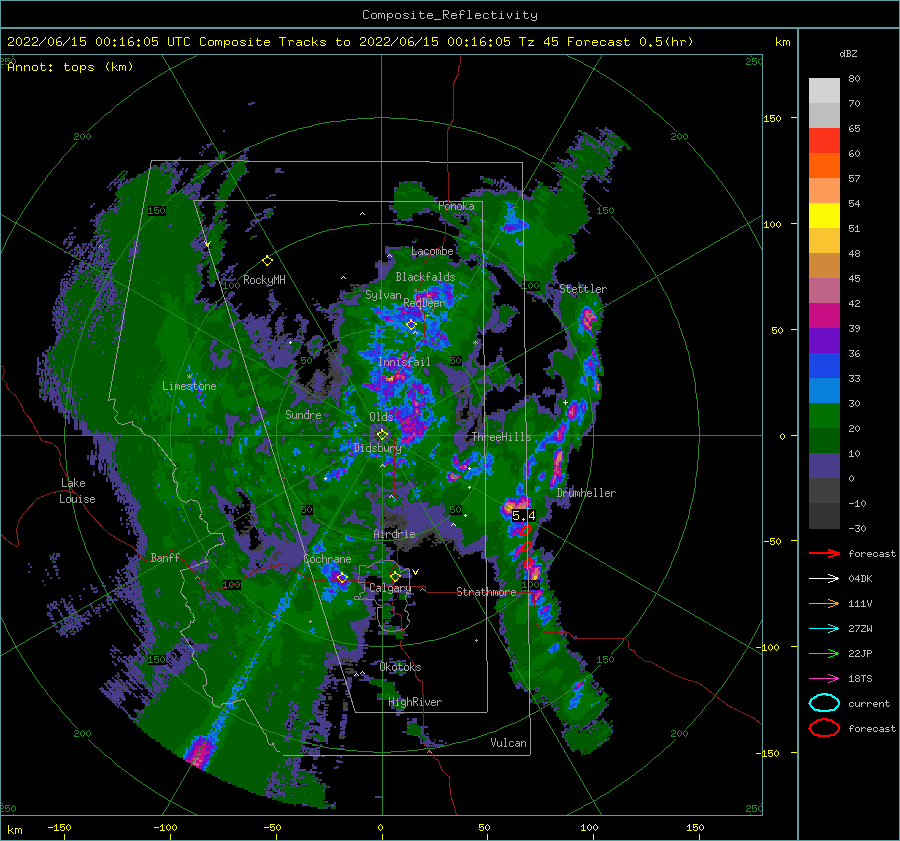The height and width of the screenshot is (841, 900).
Task: Click the red forecast arrow in legend
Action: point(824,553)
